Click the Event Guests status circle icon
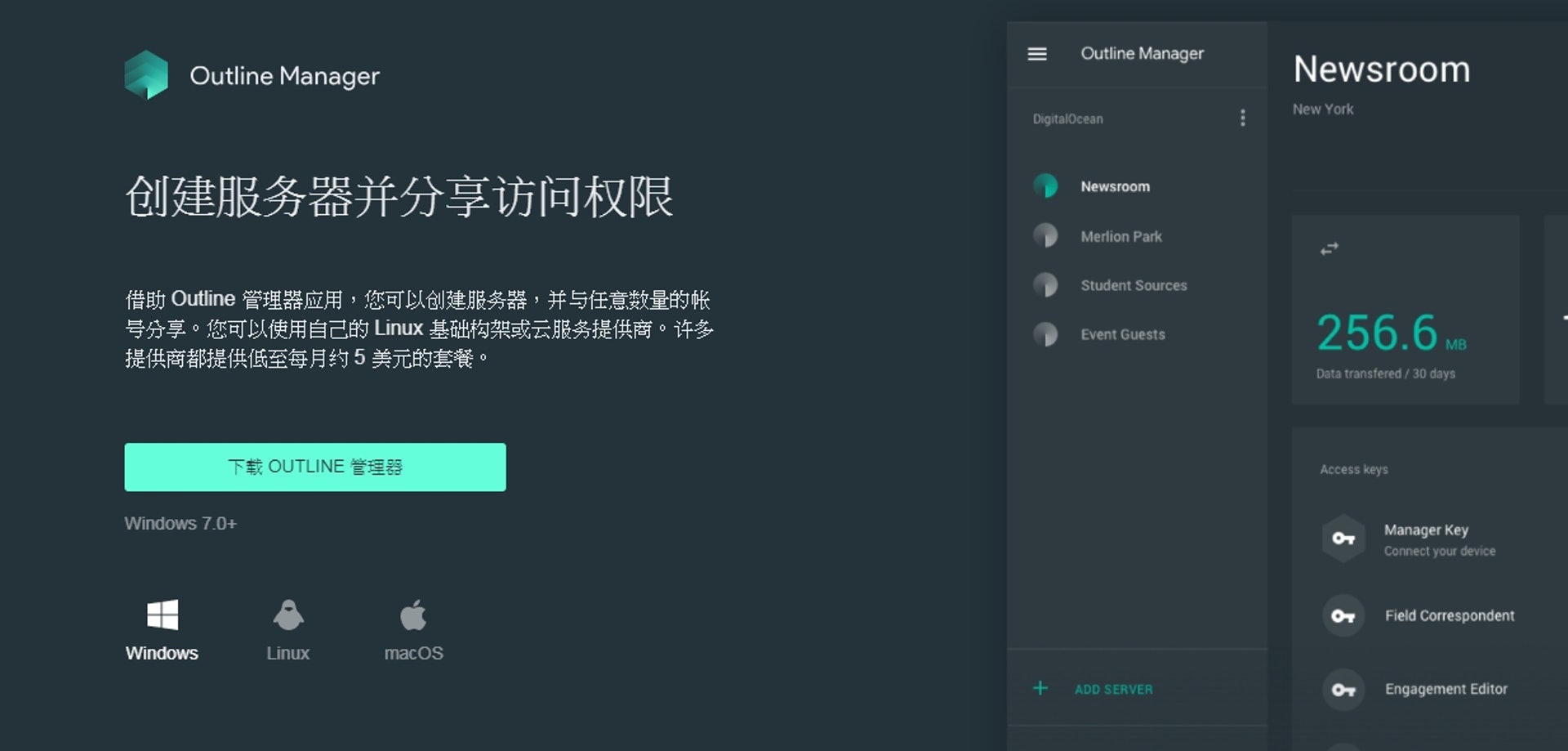This screenshot has width=1568, height=751. point(1045,334)
